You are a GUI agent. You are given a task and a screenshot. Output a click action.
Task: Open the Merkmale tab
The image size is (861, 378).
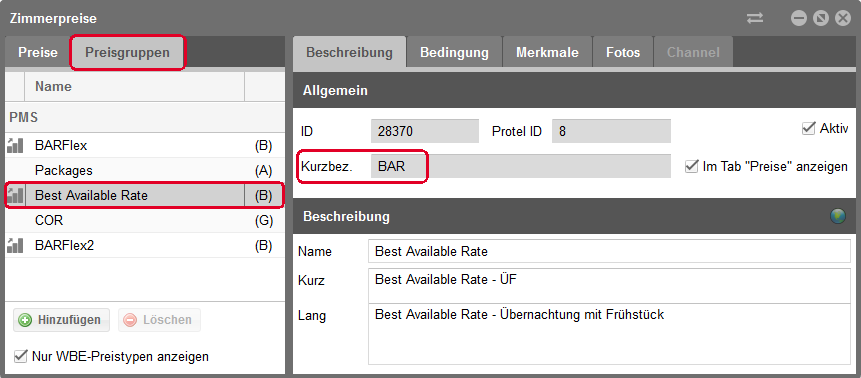tap(547, 53)
